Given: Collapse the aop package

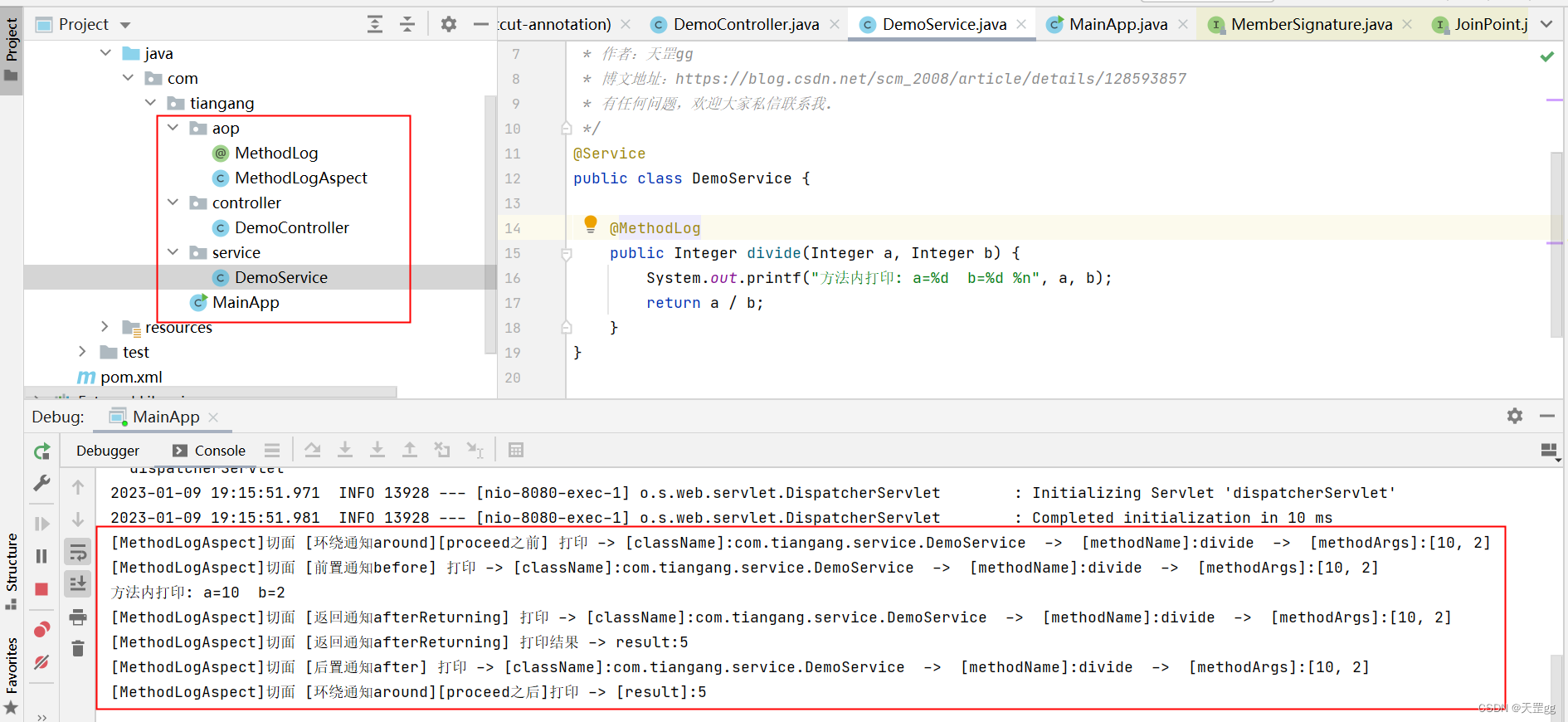Looking at the screenshot, I should [x=173, y=128].
